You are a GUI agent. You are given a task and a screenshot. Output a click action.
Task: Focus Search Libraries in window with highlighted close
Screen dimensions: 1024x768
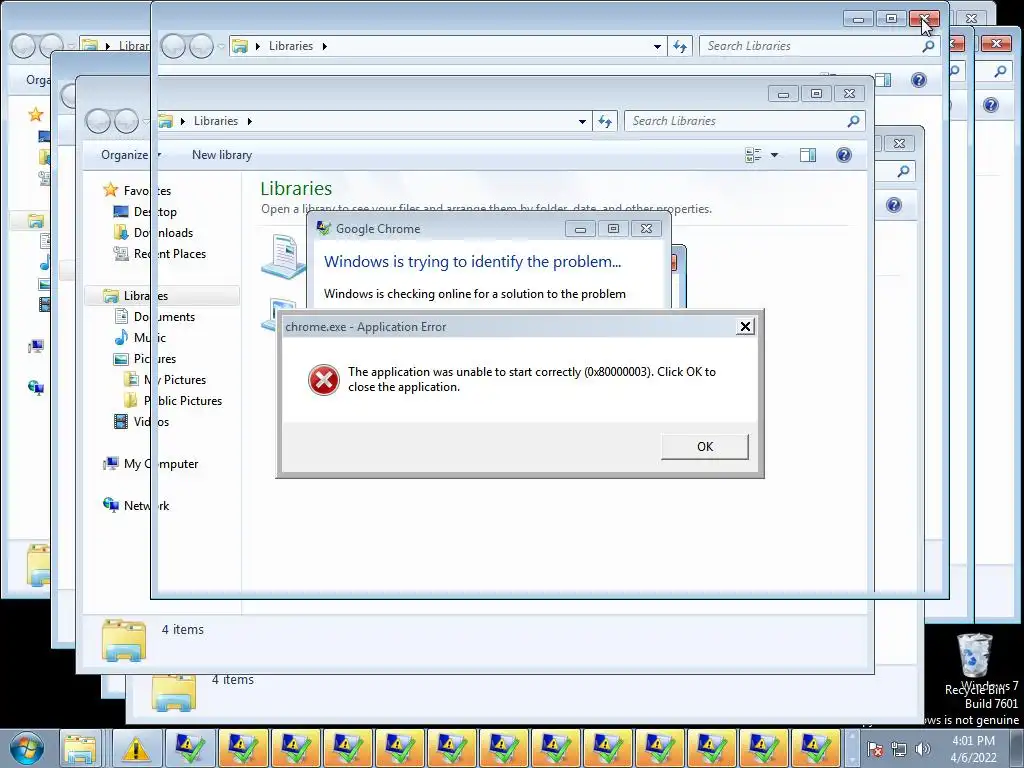820,46
